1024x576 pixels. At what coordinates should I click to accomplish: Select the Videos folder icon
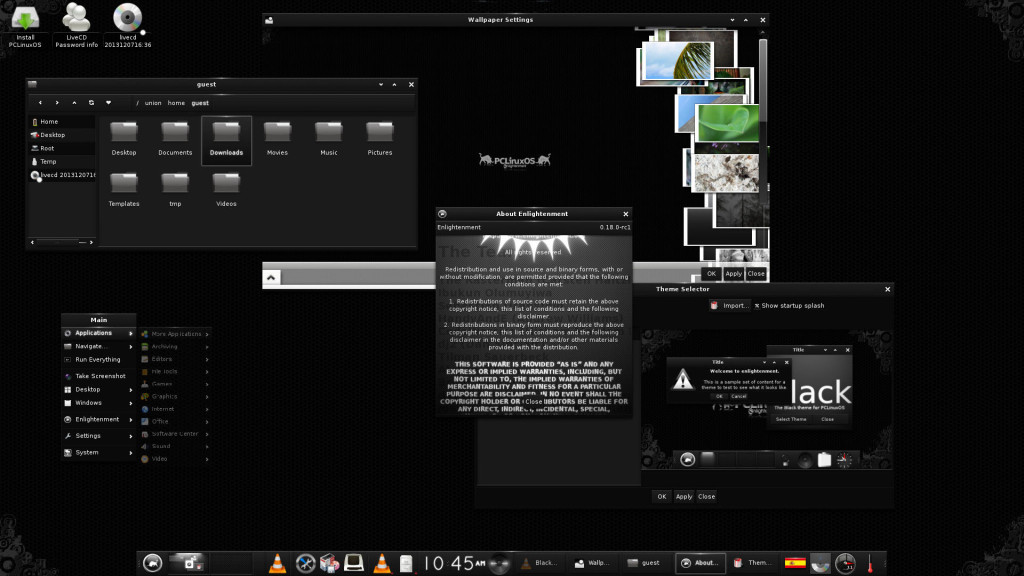[226, 189]
